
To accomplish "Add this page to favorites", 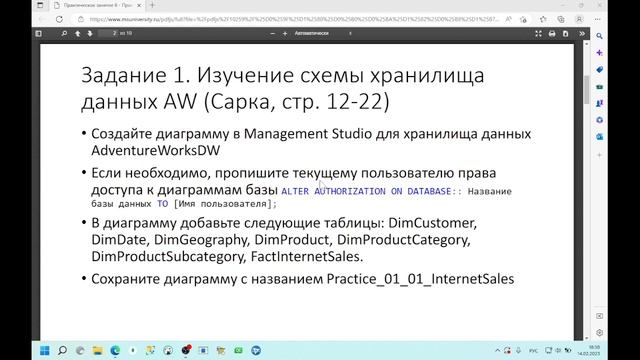I will (x=523, y=19).
